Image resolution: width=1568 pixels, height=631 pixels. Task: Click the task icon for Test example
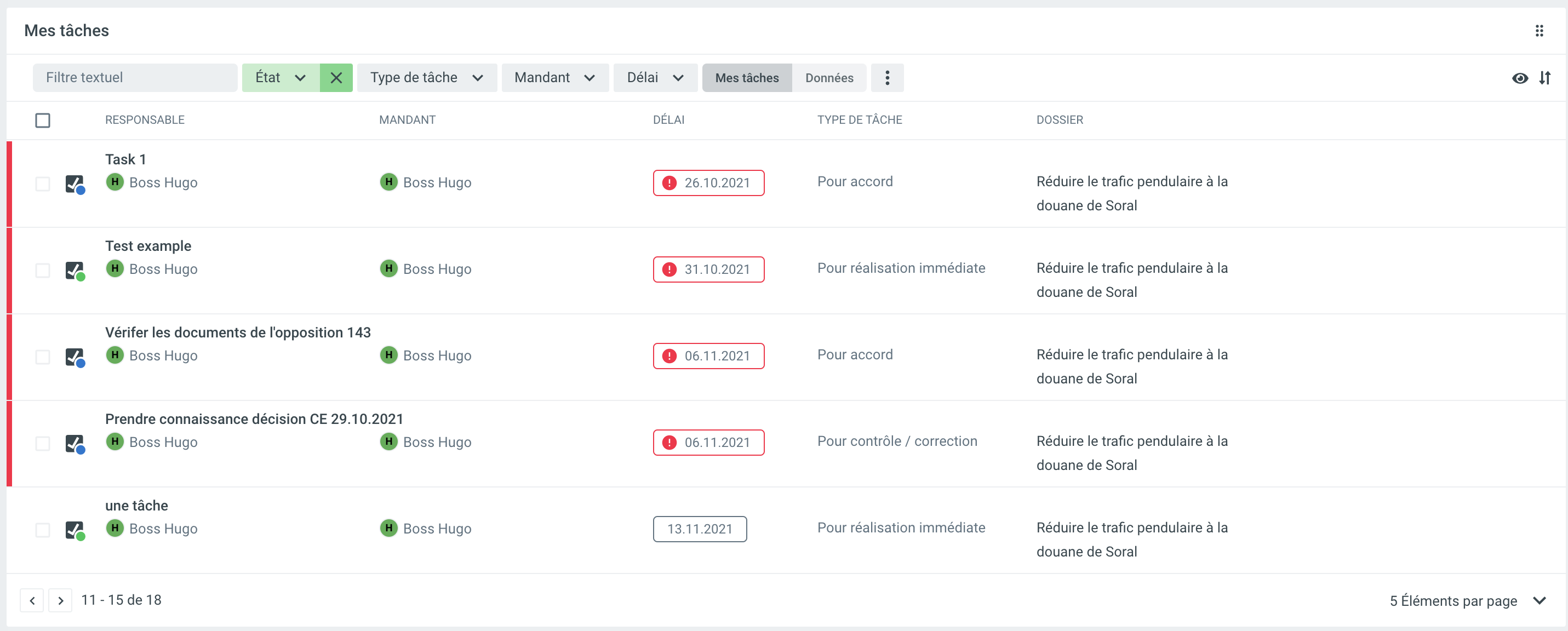pos(75,270)
